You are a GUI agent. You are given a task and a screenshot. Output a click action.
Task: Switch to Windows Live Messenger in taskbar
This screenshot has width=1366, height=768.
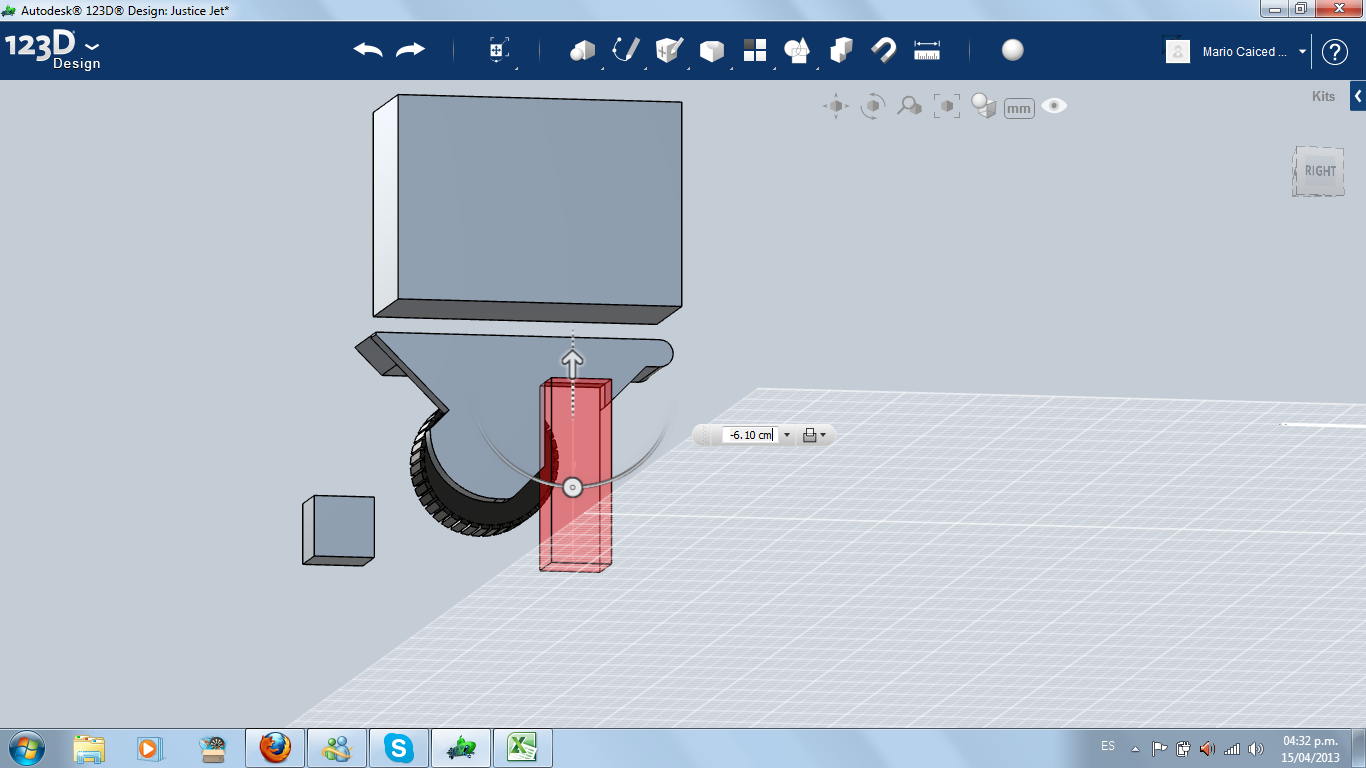337,748
